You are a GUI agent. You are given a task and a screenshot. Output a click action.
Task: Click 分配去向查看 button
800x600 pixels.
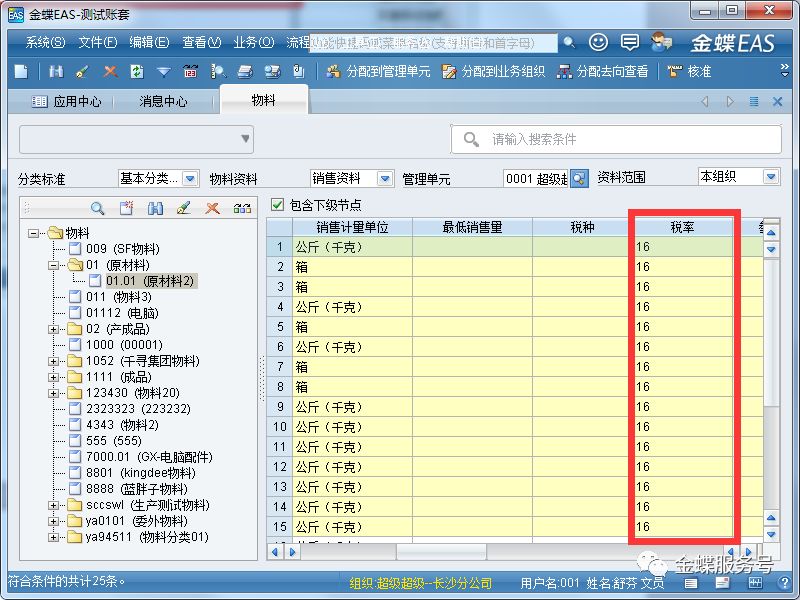[602, 71]
